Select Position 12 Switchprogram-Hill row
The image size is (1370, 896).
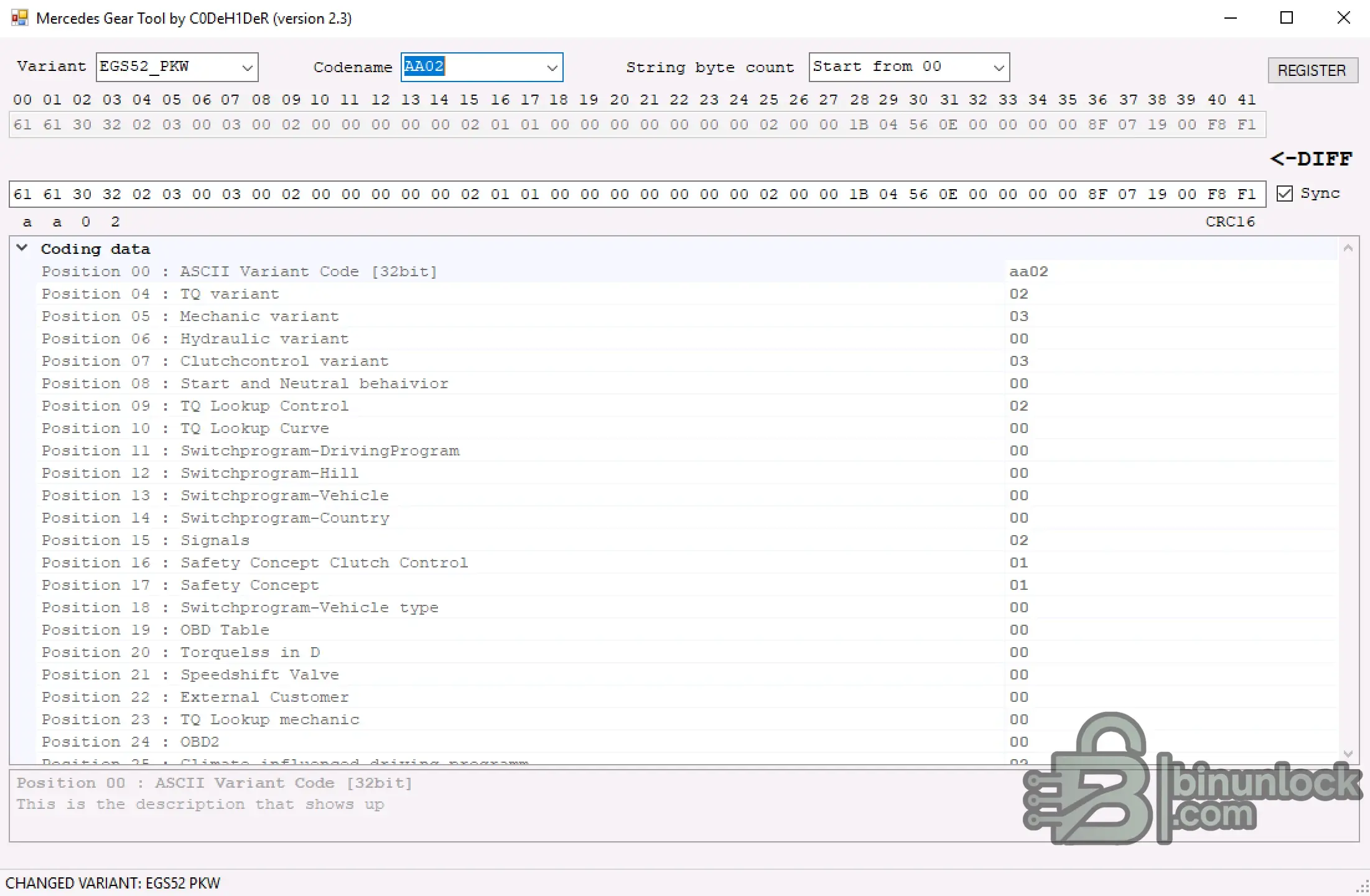[687, 473]
